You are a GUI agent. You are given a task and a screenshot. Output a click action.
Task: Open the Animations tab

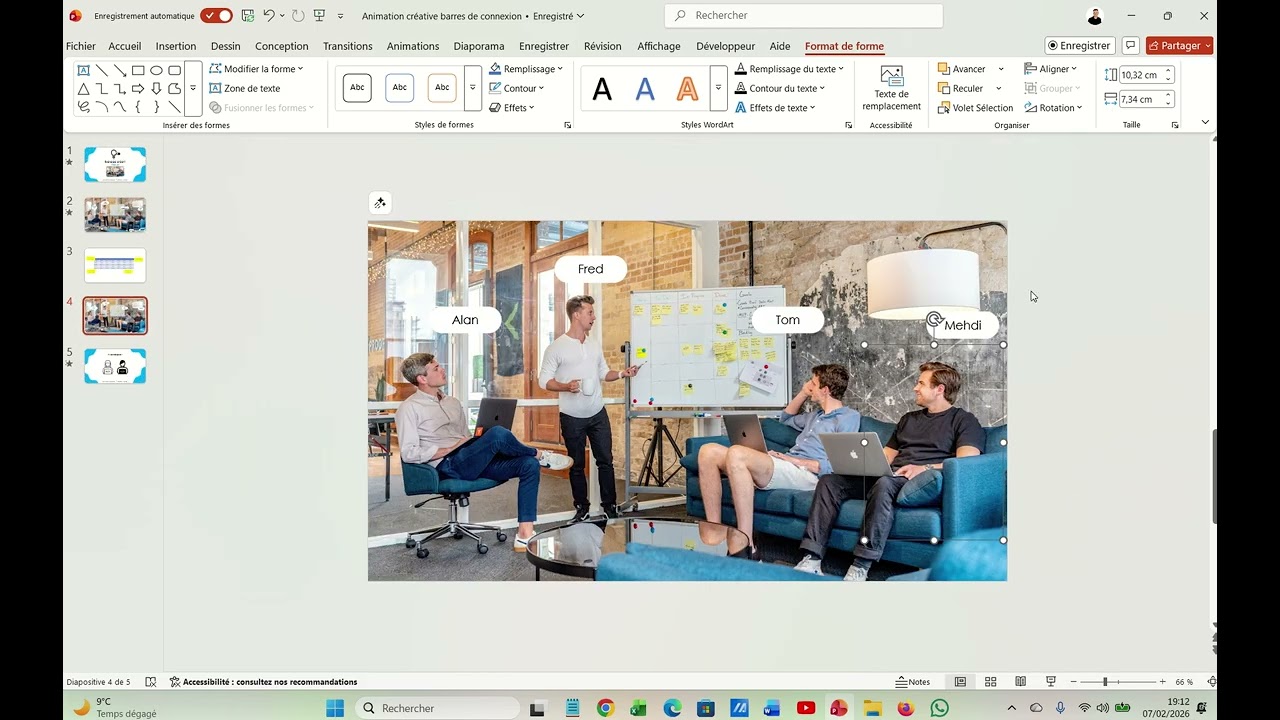point(413,46)
